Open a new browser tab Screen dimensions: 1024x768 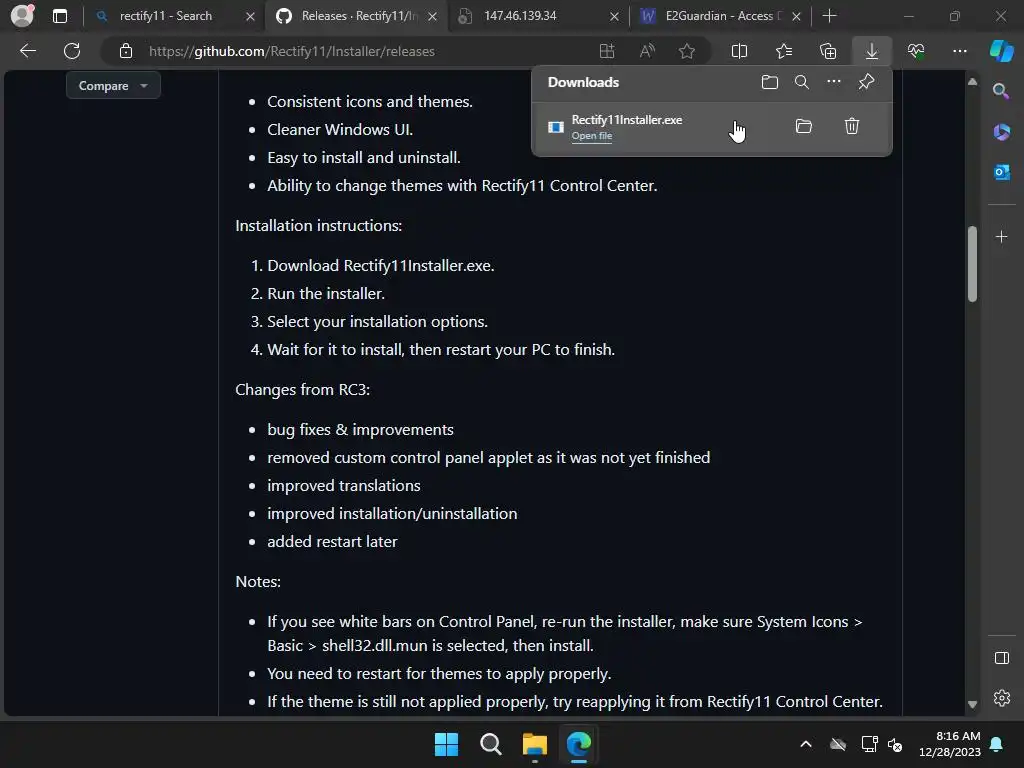[x=829, y=16]
